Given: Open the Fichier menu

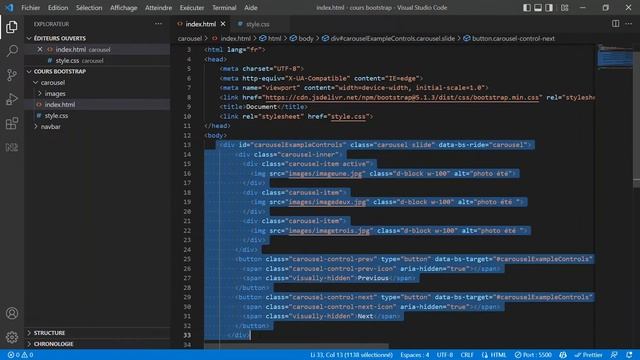Looking at the screenshot, I should (31, 7).
